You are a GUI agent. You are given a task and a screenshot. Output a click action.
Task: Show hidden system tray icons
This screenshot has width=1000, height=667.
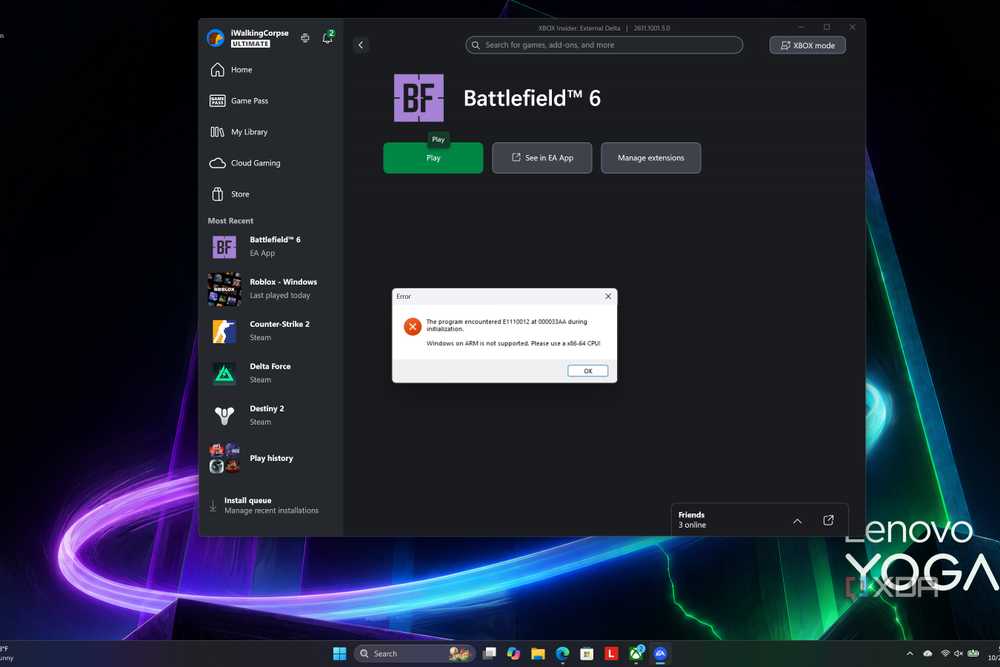(909, 654)
